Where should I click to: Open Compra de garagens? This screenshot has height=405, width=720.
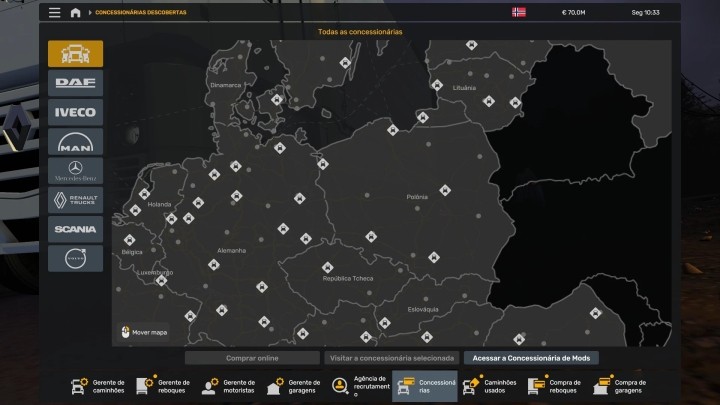(x=620, y=386)
